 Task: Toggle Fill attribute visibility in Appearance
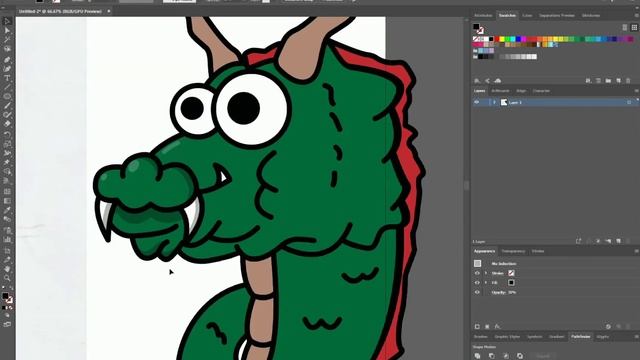tap(477, 282)
